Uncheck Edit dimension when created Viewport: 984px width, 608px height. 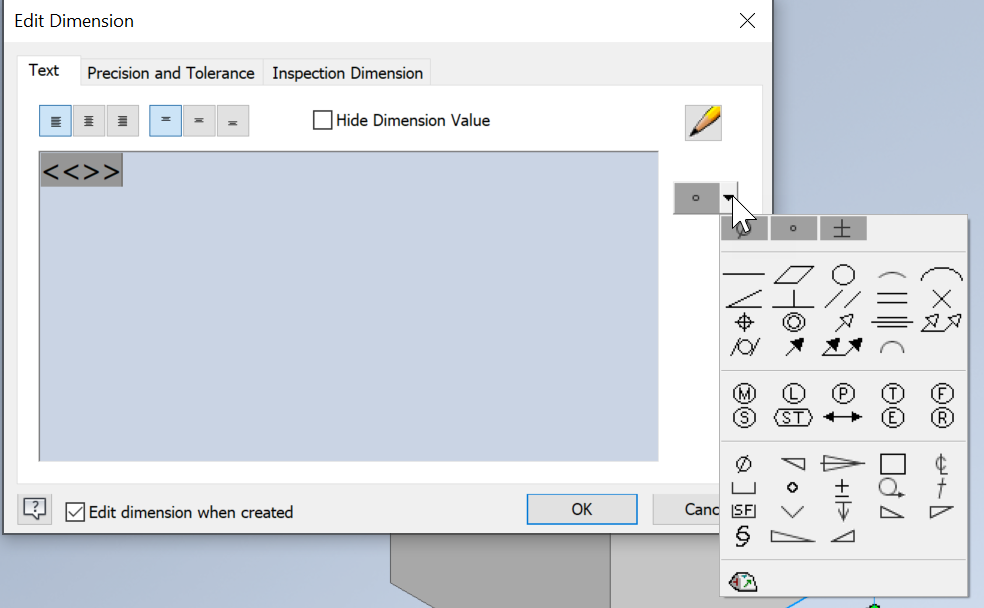click(x=76, y=512)
